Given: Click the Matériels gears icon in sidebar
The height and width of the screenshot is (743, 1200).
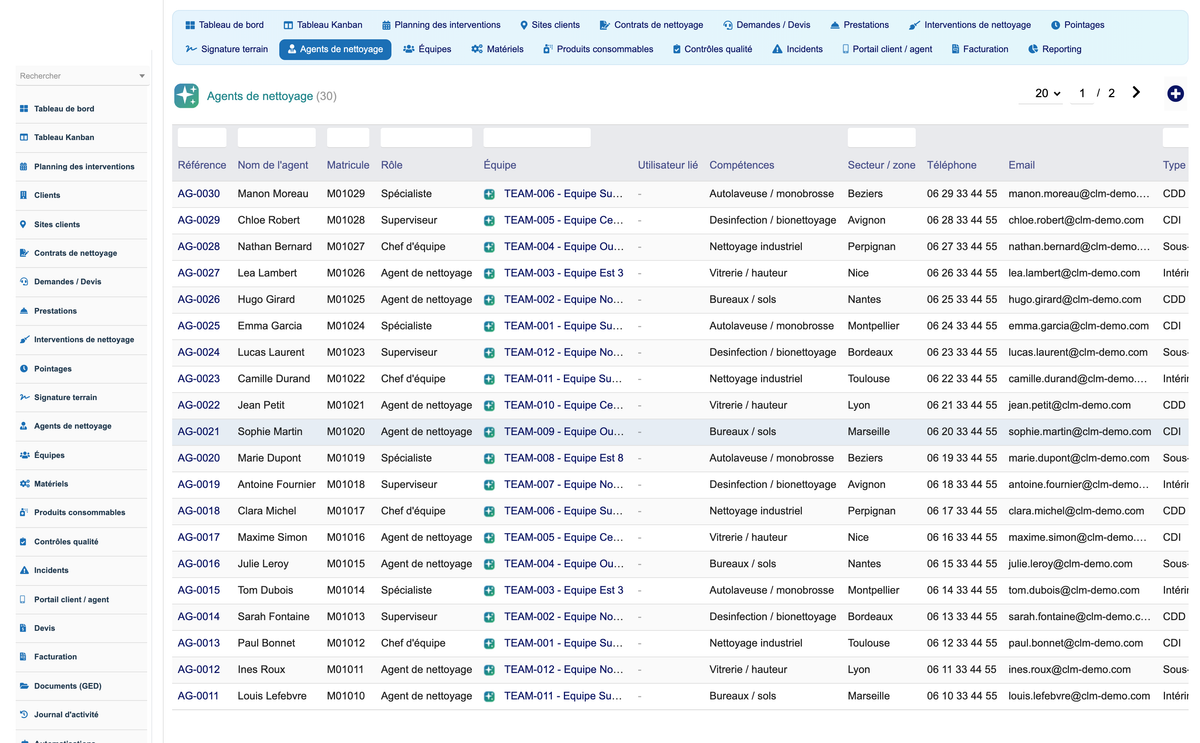Looking at the screenshot, I should (x=24, y=484).
